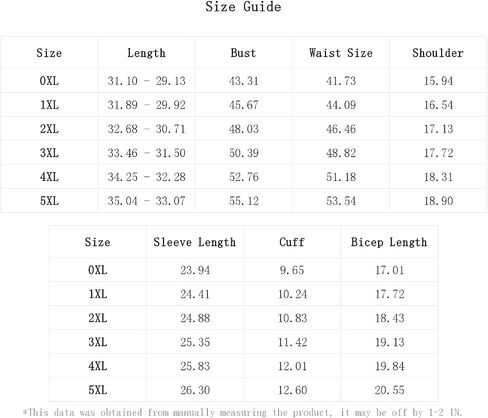Select sleeve length value 24.41
488x418 pixels.
click(195, 294)
